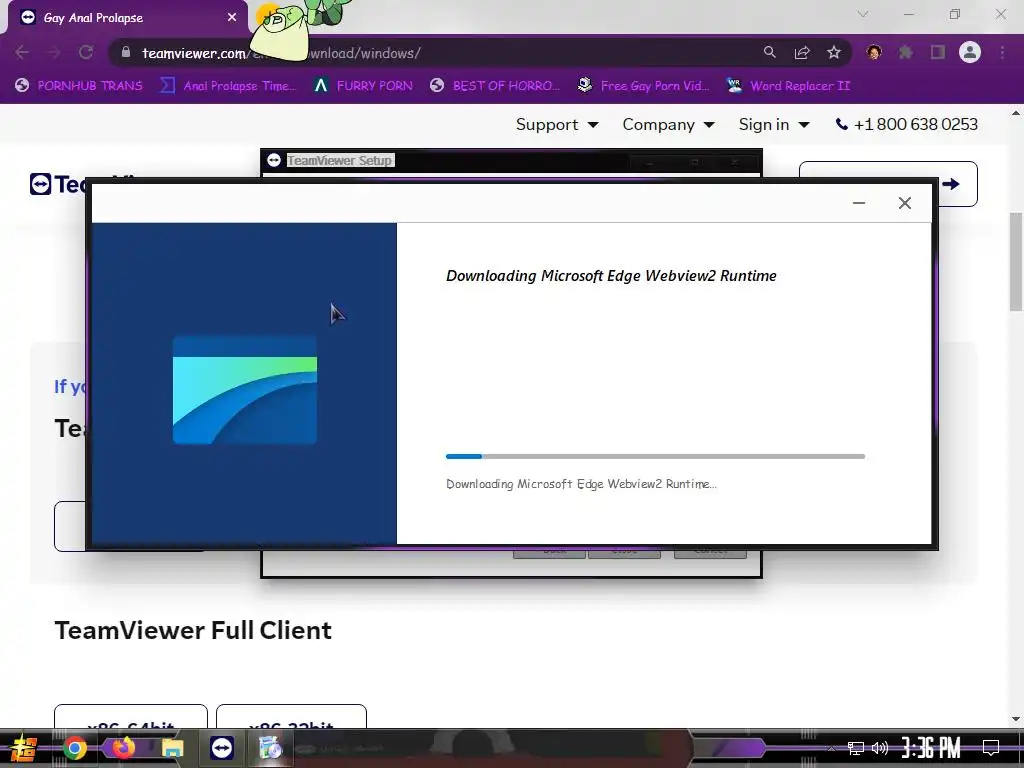This screenshot has height=768, width=1024.
Task: Click the x86 64bit download button
Action: 131,716
